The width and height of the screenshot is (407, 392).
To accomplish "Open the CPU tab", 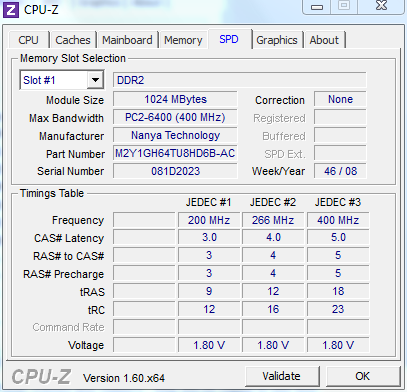I will (29, 40).
